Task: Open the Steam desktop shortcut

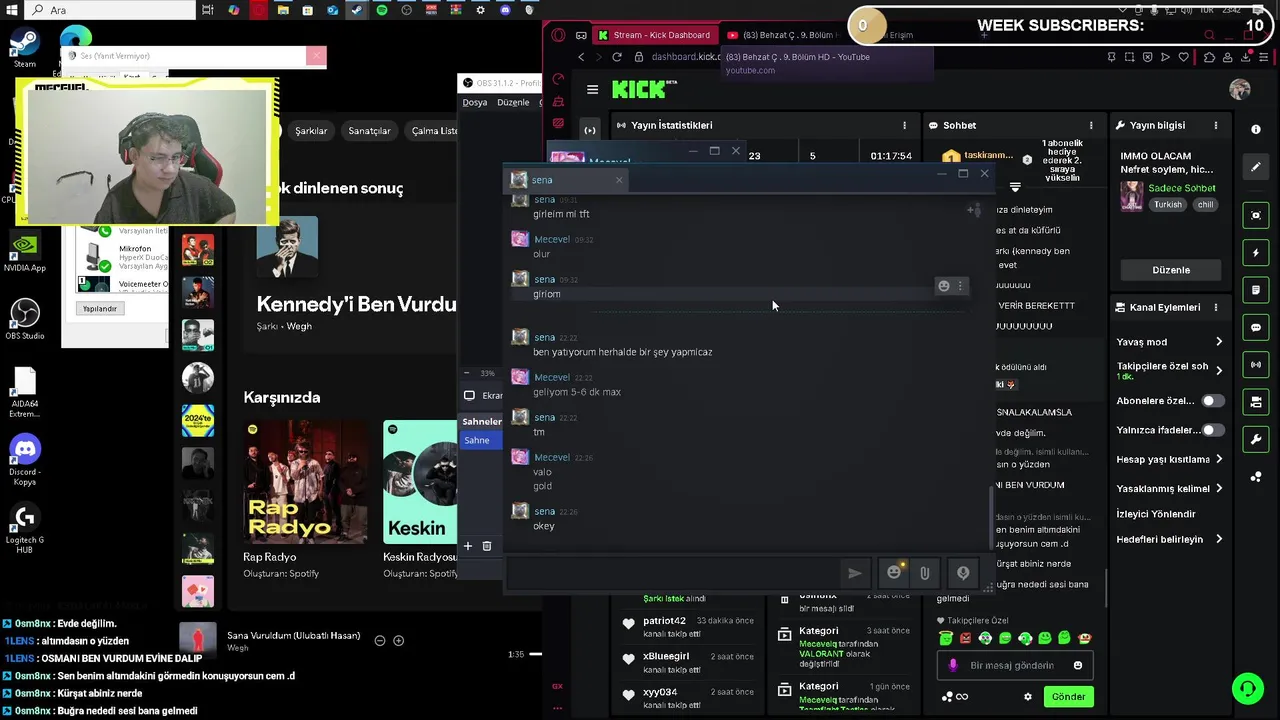Action: [25, 48]
